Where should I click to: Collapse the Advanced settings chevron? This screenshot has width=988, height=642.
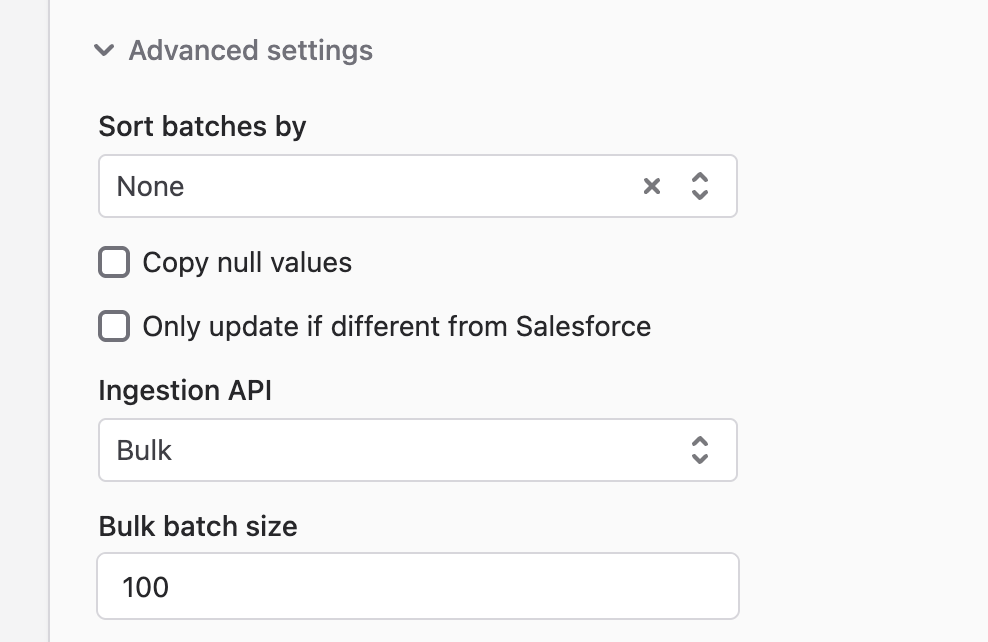pos(104,50)
